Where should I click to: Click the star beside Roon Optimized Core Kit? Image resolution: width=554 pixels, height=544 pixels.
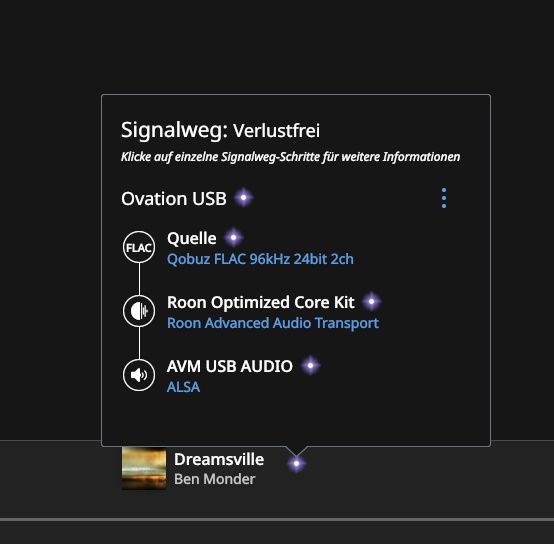pyautogui.click(x=371, y=301)
